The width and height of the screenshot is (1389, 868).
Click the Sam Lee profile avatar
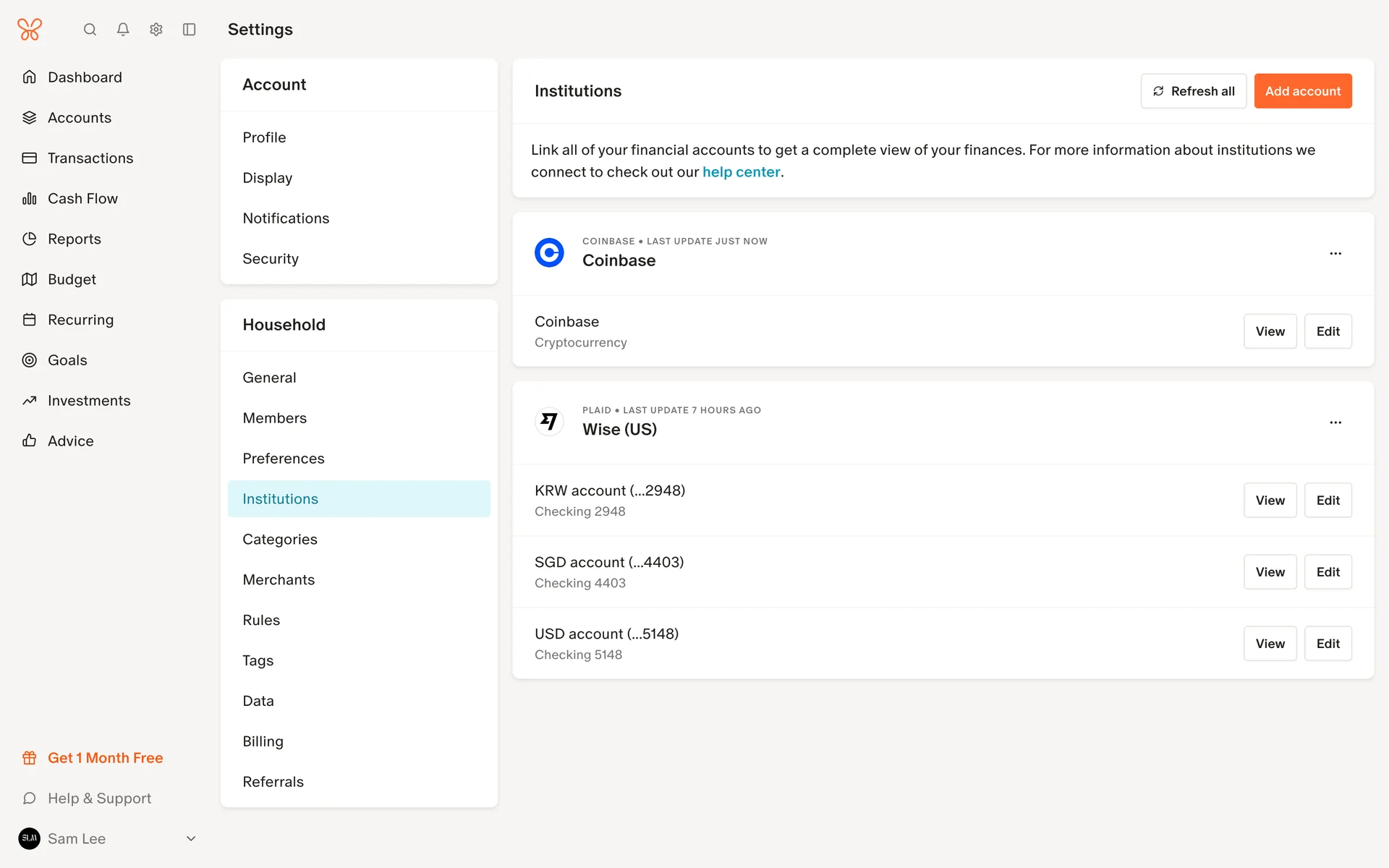(30, 839)
